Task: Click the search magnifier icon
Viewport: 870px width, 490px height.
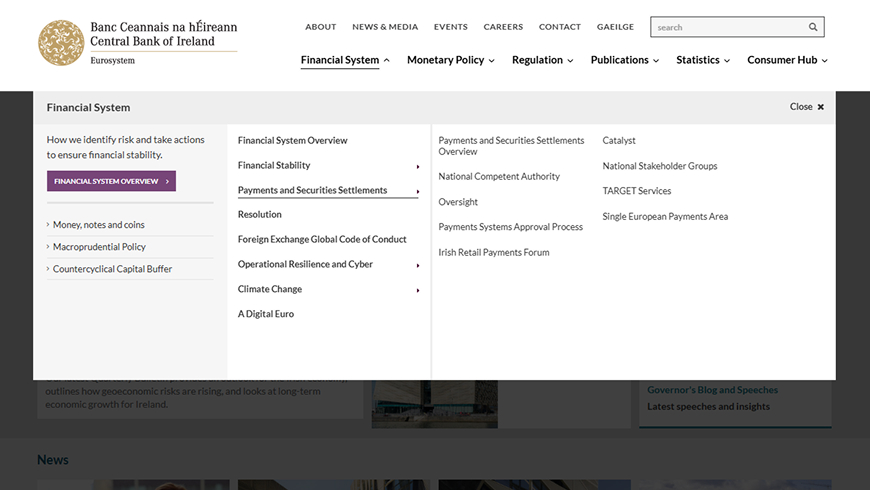Action: 813,27
